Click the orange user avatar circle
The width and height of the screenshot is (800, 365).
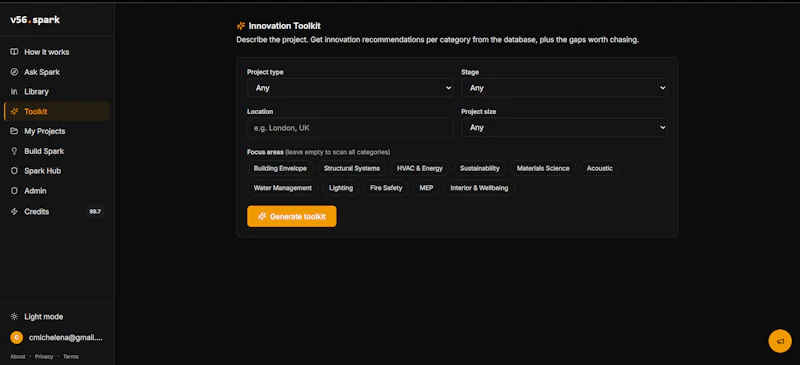tap(16, 337)
